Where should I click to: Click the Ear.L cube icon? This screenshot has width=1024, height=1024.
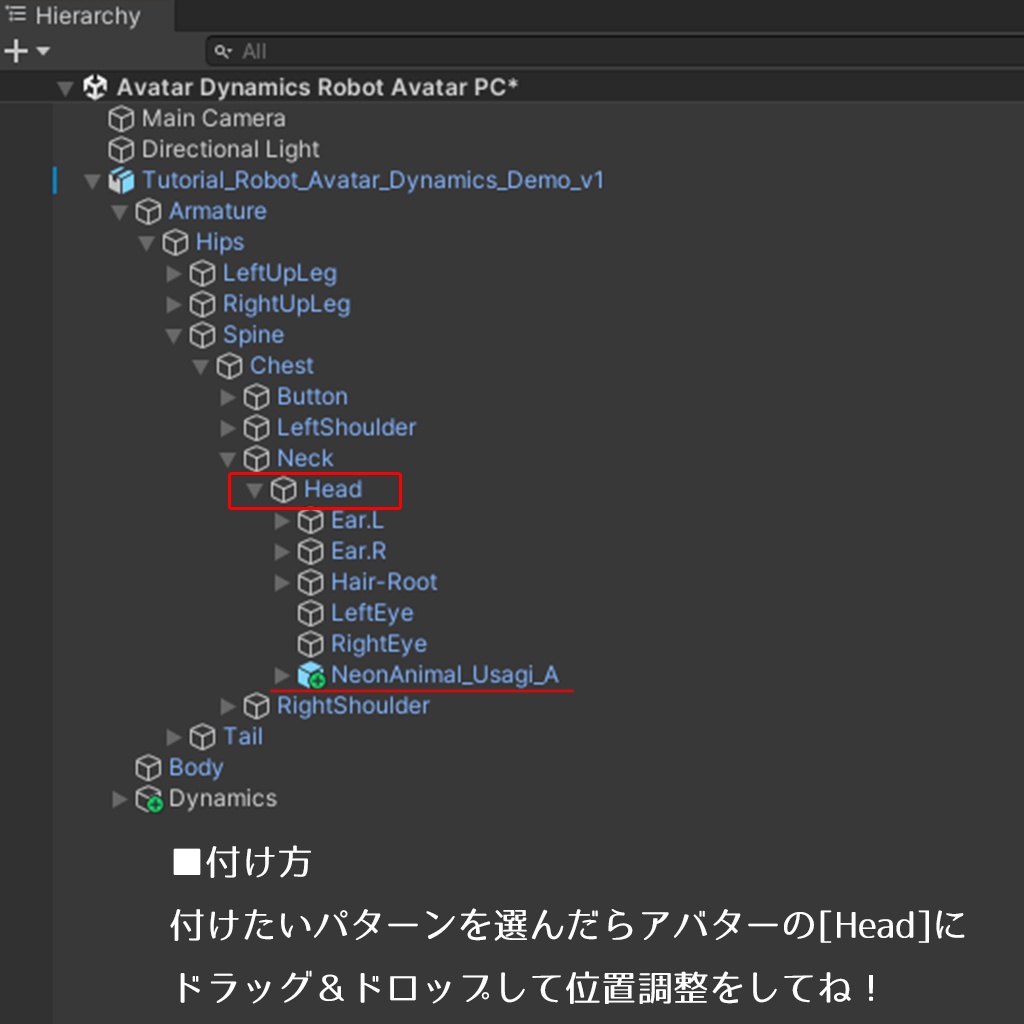311,521
